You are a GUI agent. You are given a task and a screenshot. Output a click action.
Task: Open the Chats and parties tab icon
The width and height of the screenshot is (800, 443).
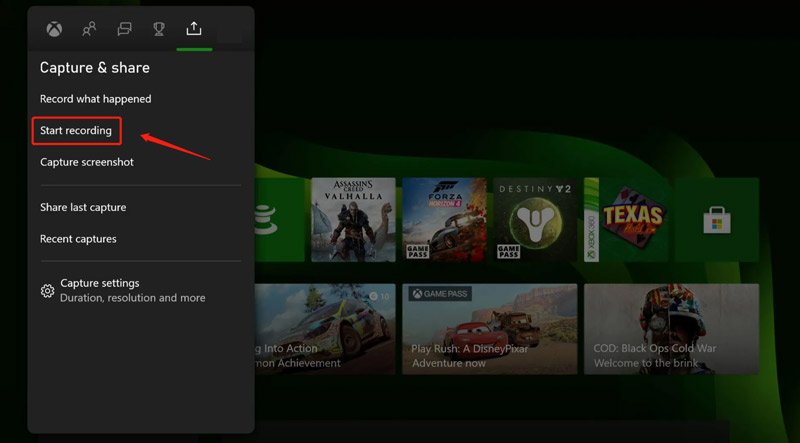pyautogui.click(x=124, y=29)
